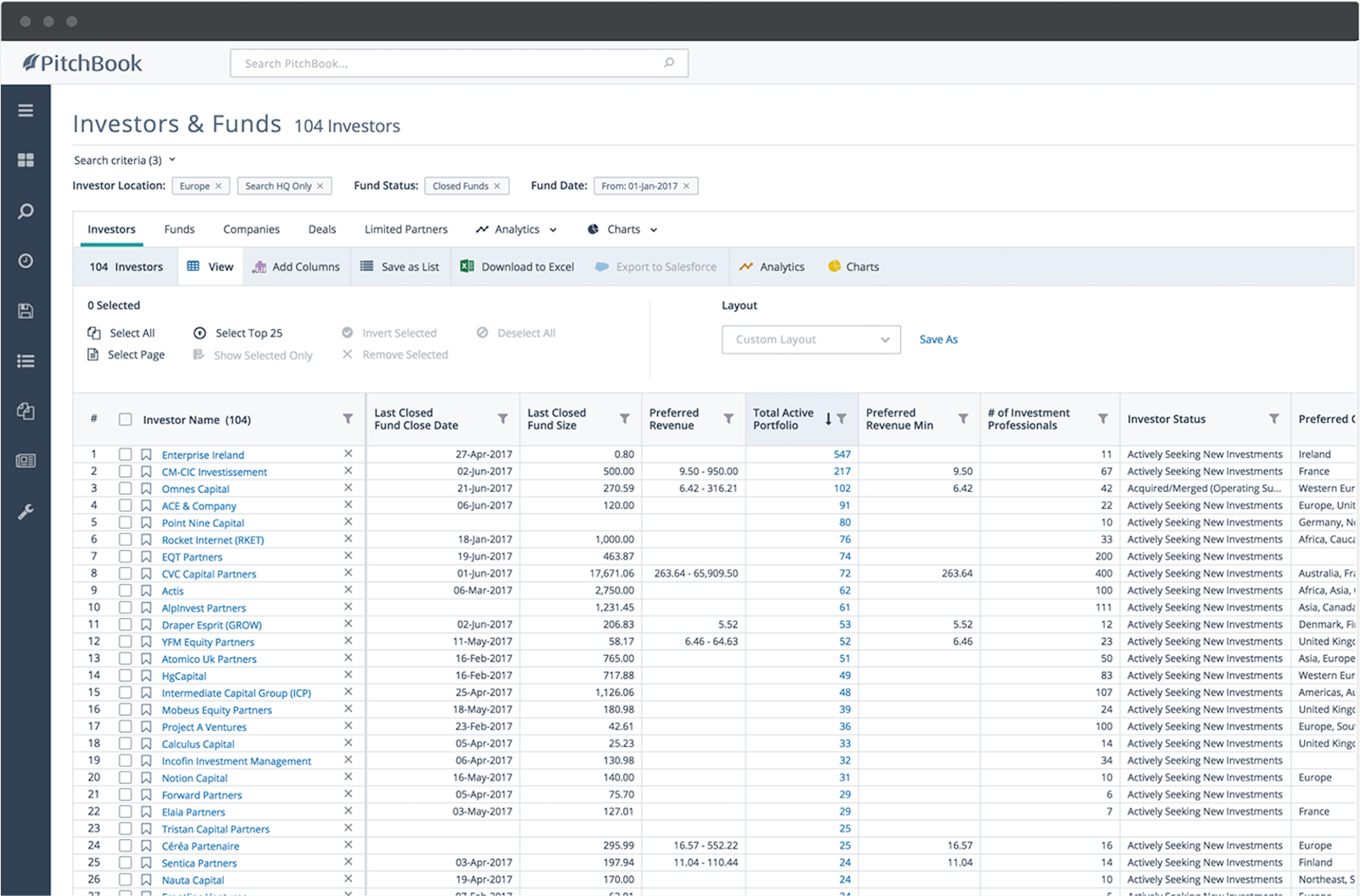Click toolbar Charts with pie icon
Image resolution: width=1360 pixels, height=896 pixels.
click(x=853, y=267)
